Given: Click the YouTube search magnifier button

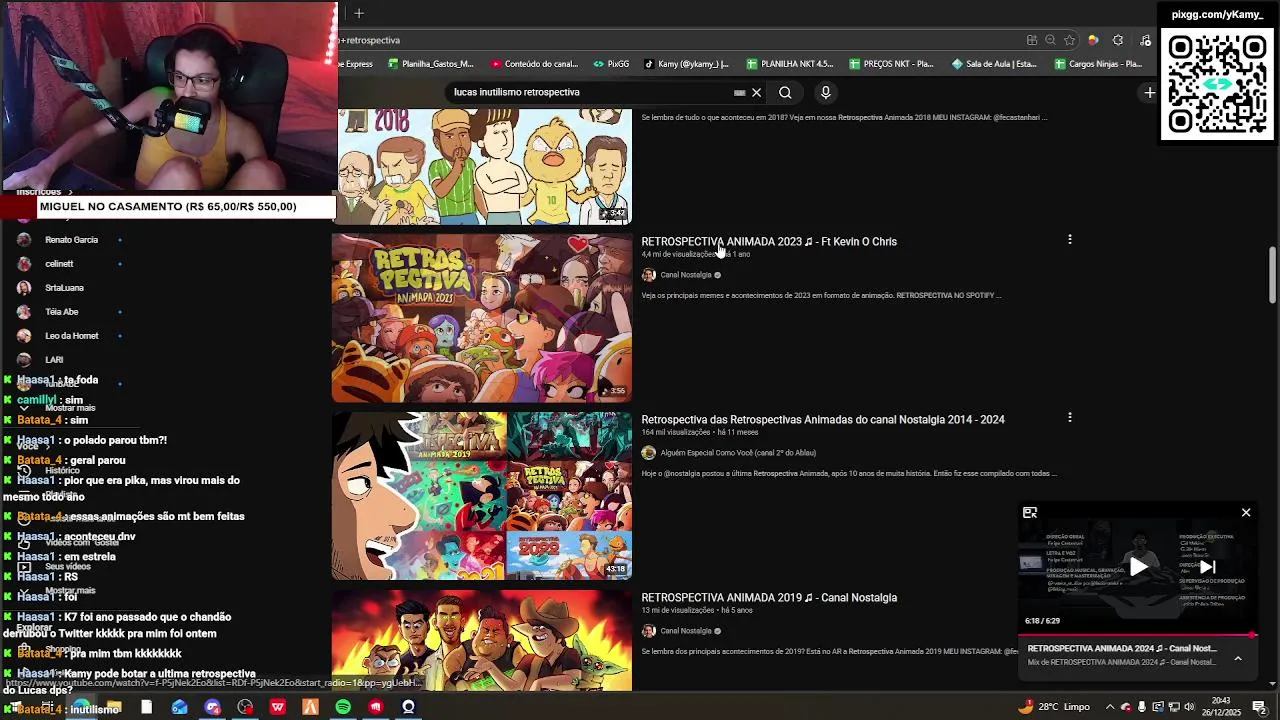Looking at the screenshot, I should click(785, 92).
